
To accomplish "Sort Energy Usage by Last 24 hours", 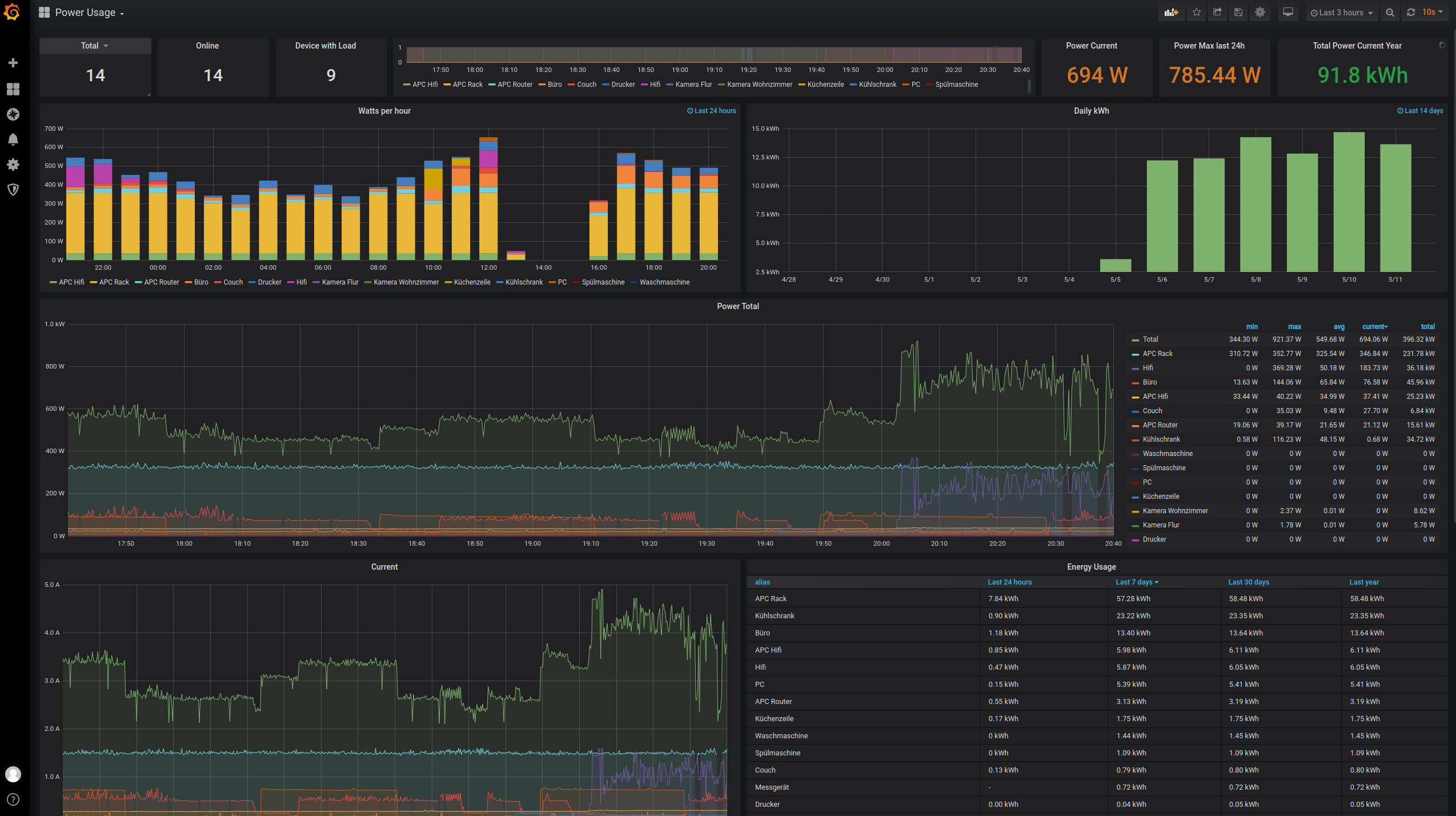I will (1009, 582).
